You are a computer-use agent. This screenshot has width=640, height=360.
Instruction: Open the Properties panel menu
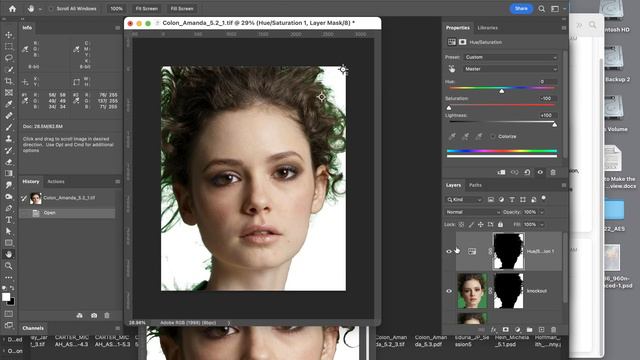pos(564,28)
